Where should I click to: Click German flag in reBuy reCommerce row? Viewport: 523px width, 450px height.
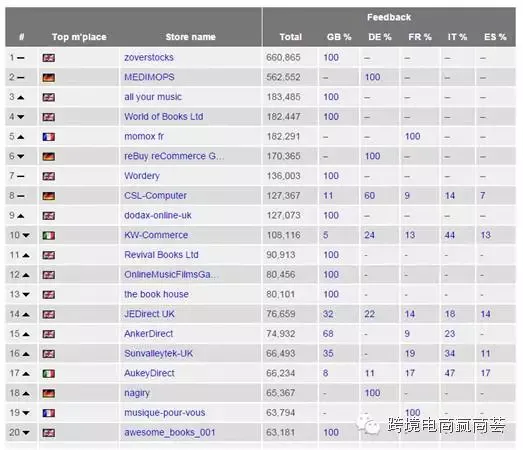click(49, 156)
